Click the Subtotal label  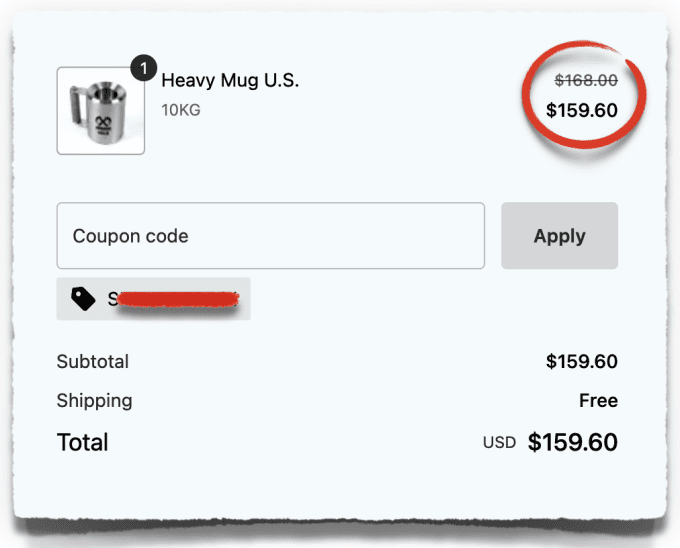click(93, 361)
